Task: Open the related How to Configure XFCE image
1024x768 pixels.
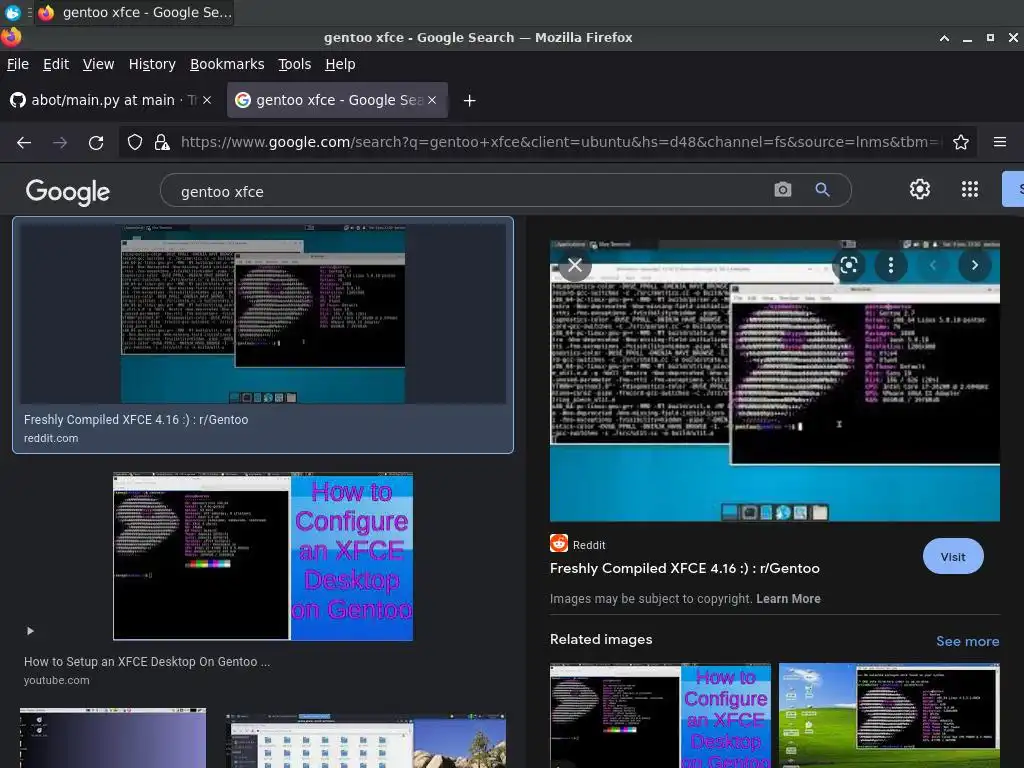Action: click(x=660, y=715)
